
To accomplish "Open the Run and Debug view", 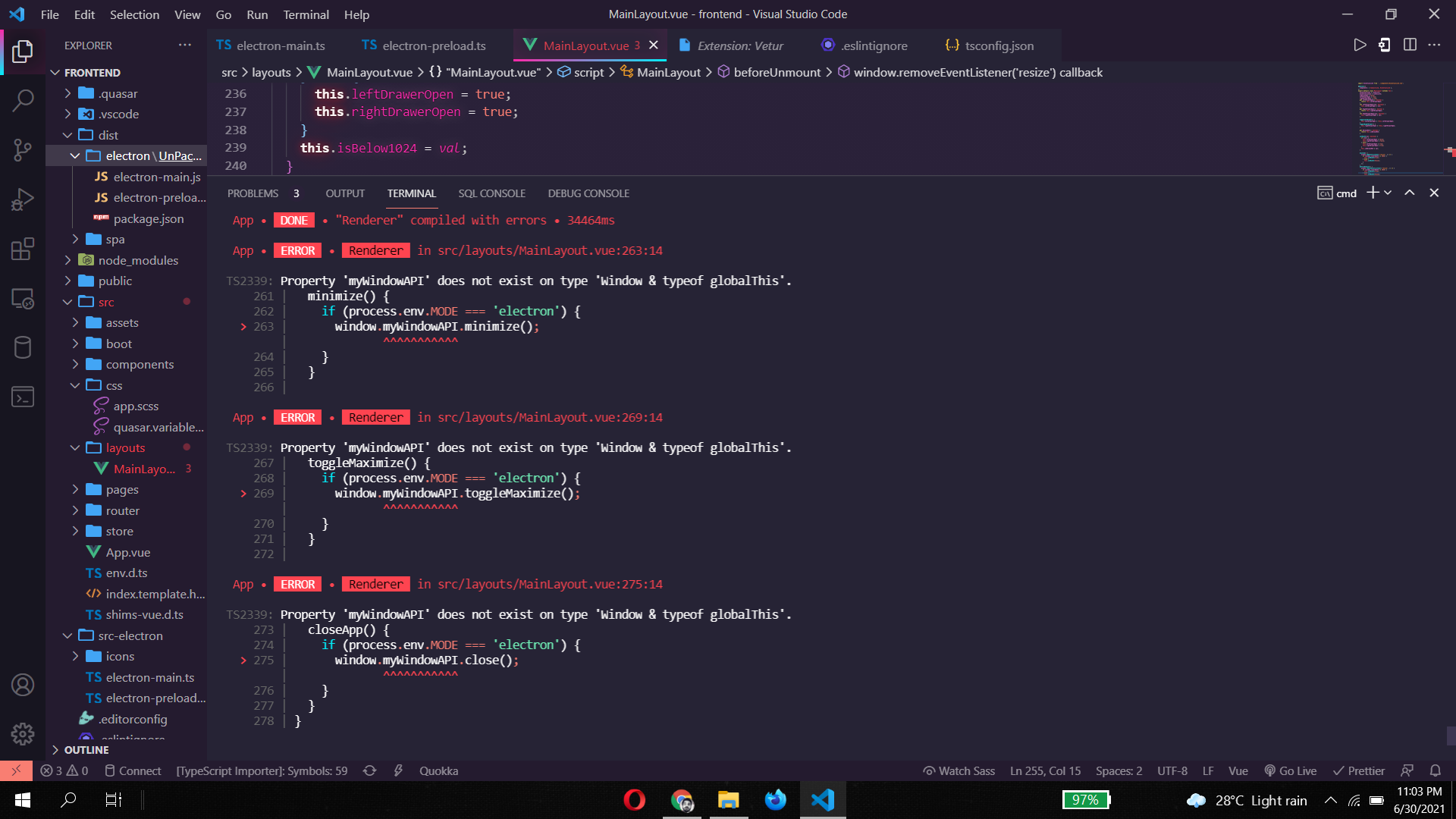I will click(x=23, y=199).
